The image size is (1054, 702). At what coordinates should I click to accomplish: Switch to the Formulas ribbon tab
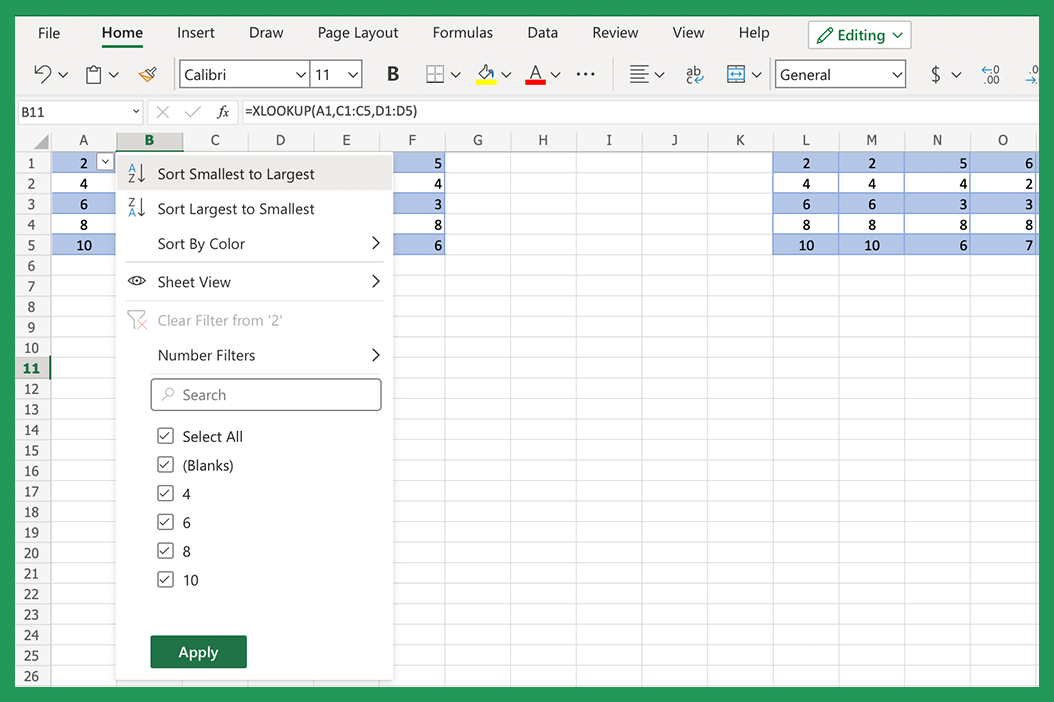click(x=462, y=32)
